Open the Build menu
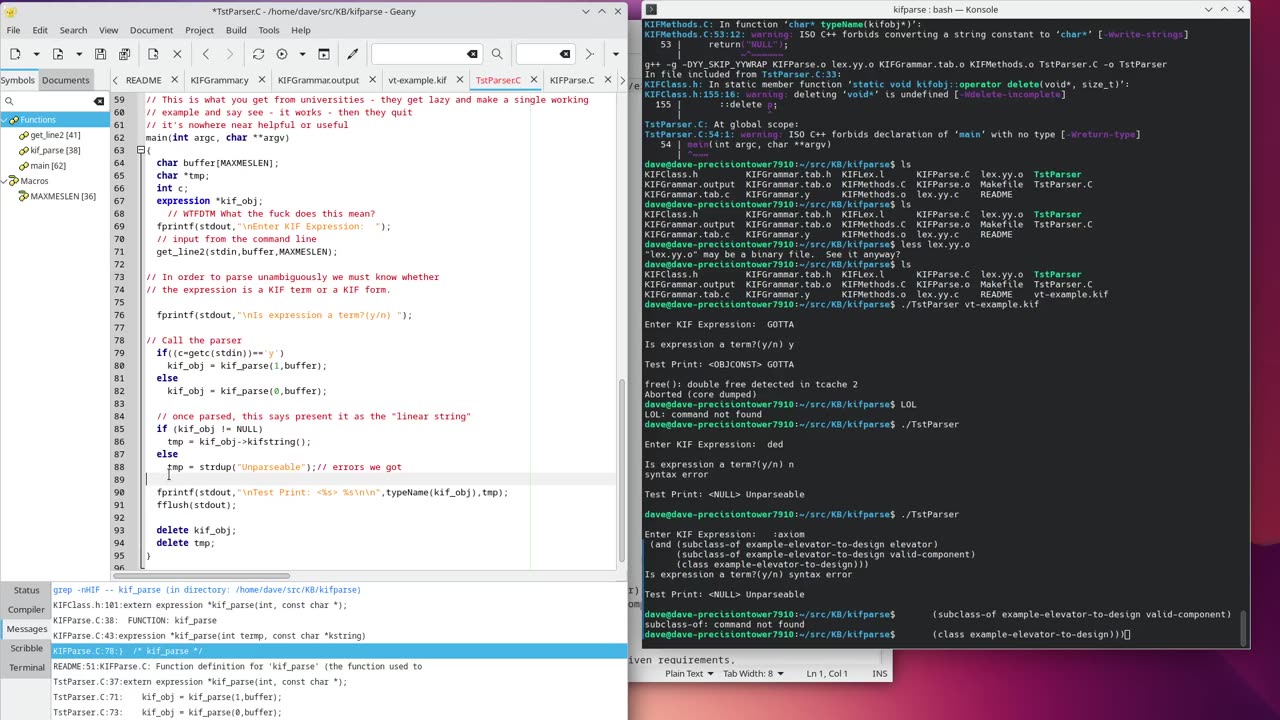This screenshot has height=720, width=1280. (236, 30)
